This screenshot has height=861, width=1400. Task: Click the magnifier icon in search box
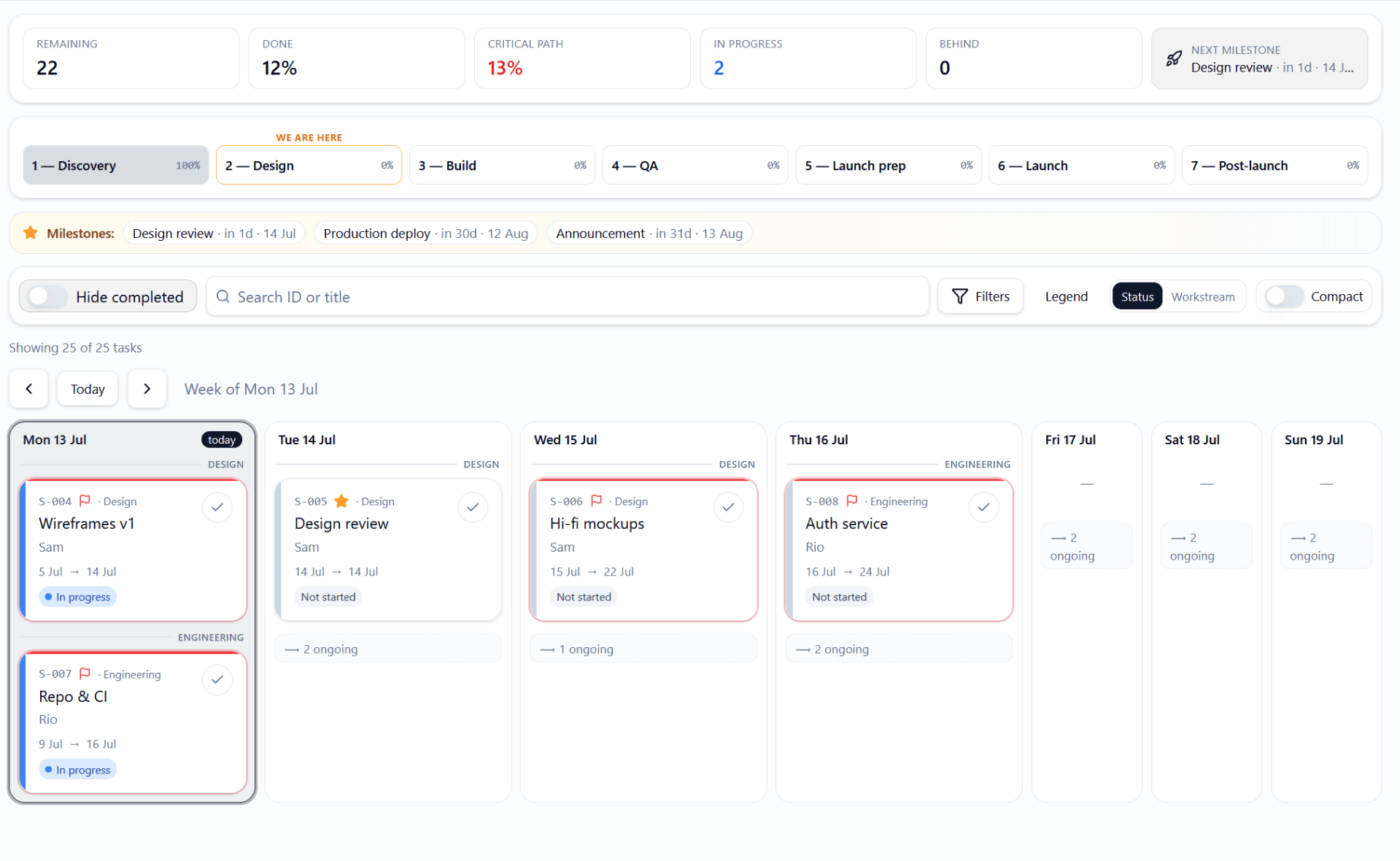pos(223,296)
